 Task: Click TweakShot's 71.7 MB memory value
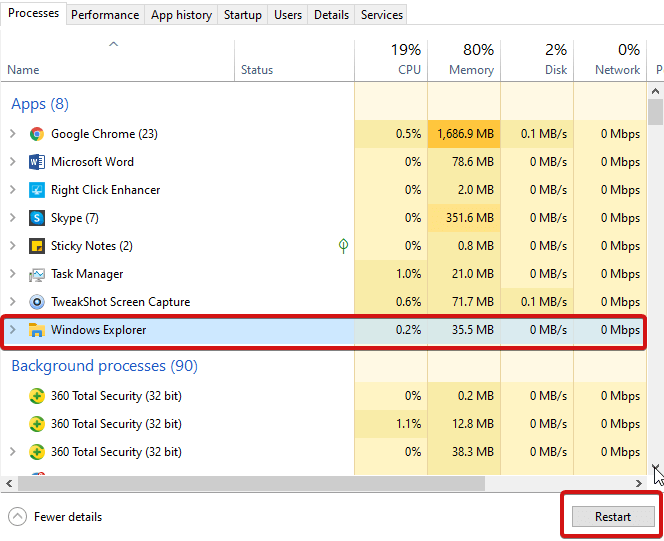pyautogui.click(x=473, y=302)
